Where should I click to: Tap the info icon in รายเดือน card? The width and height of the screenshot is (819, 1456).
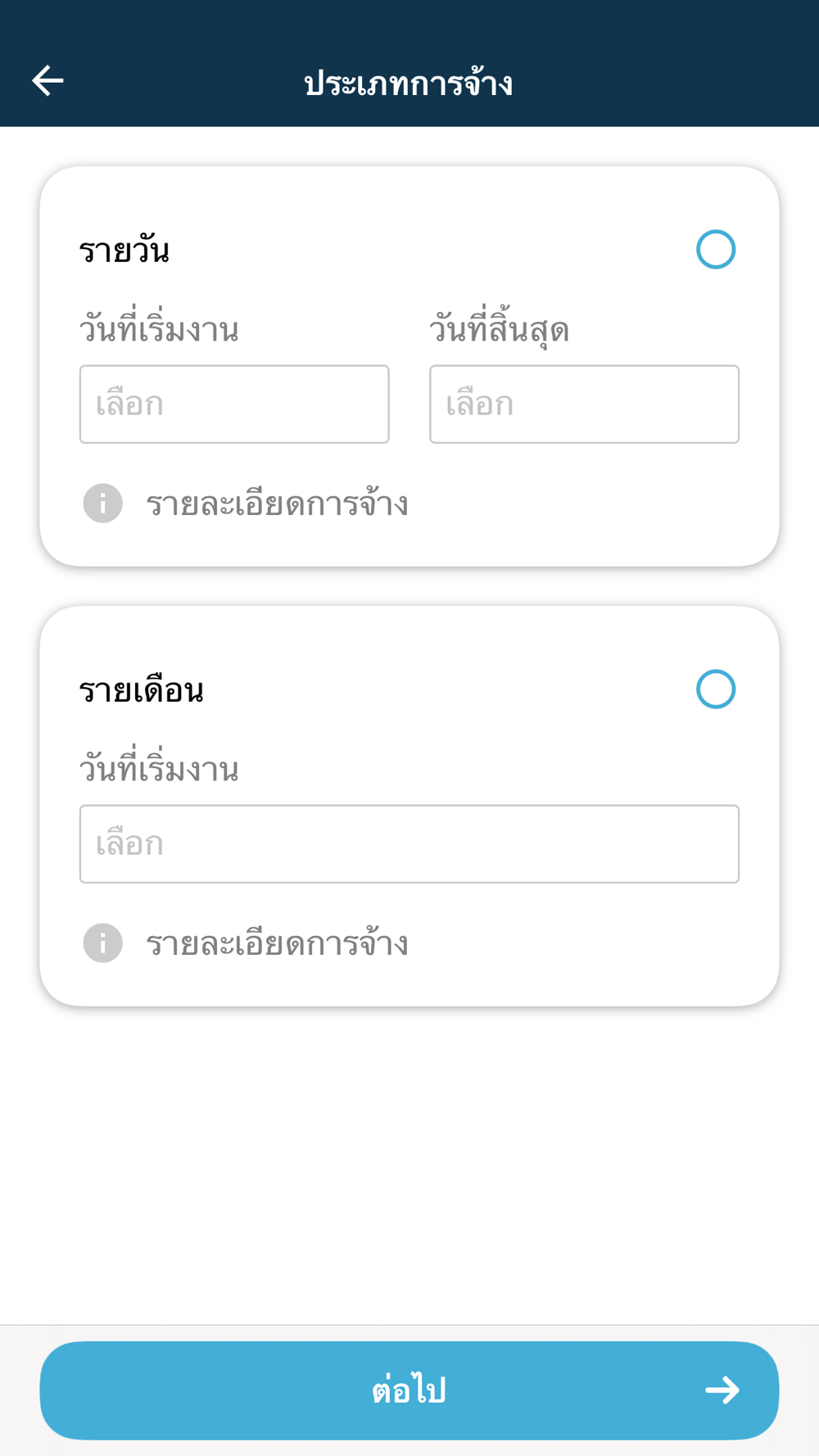click(x=103, y=943)
